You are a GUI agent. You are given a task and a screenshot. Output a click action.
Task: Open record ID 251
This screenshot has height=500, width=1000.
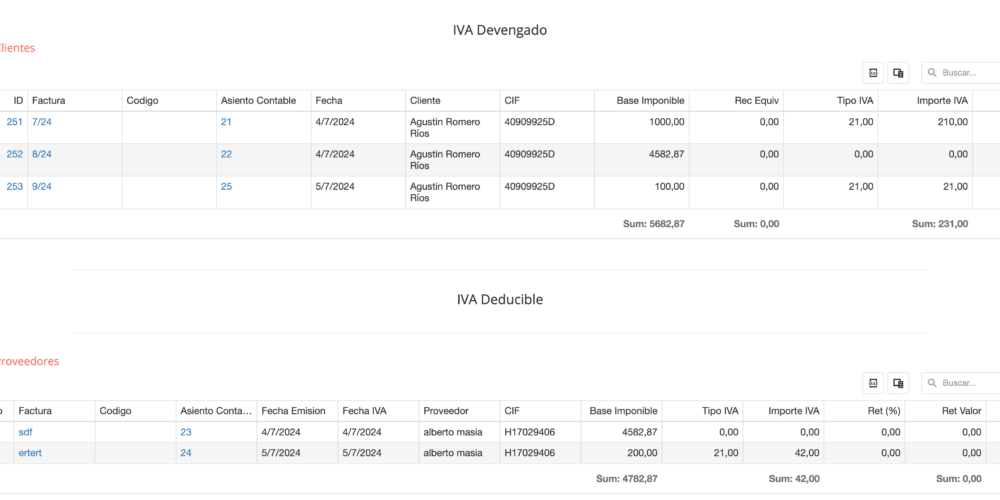pos(15,122)
